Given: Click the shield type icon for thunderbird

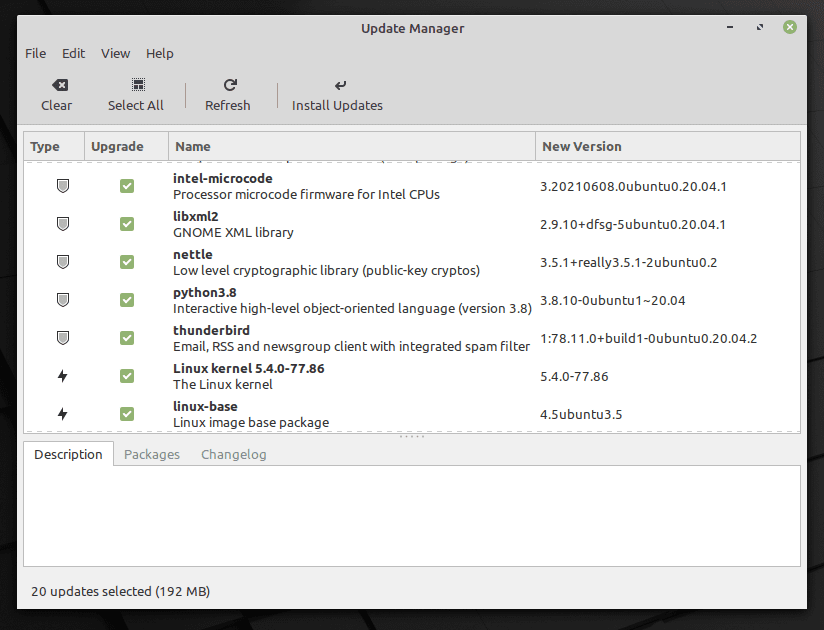Looking at the screenshot, I should (62, 338).
